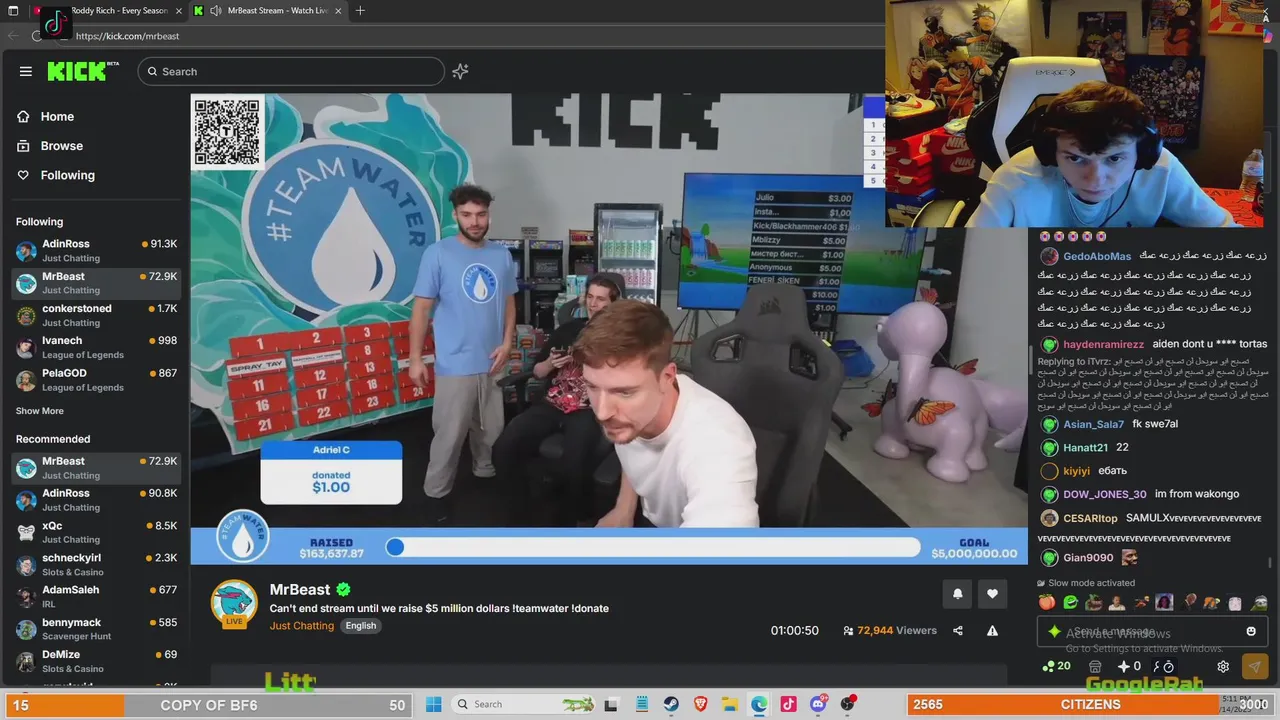The image size is (1280, 720).
Task: Open Brave browser from the taskbar
Action: coord(700,704)
